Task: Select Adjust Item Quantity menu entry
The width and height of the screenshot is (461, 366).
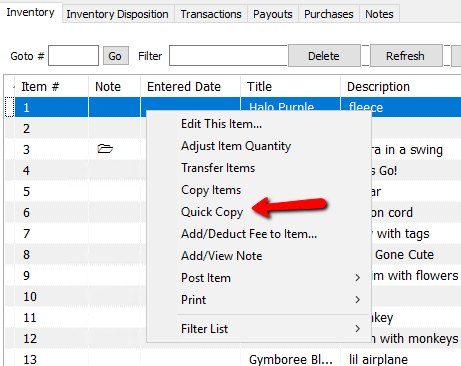Action: pos(259,146)
